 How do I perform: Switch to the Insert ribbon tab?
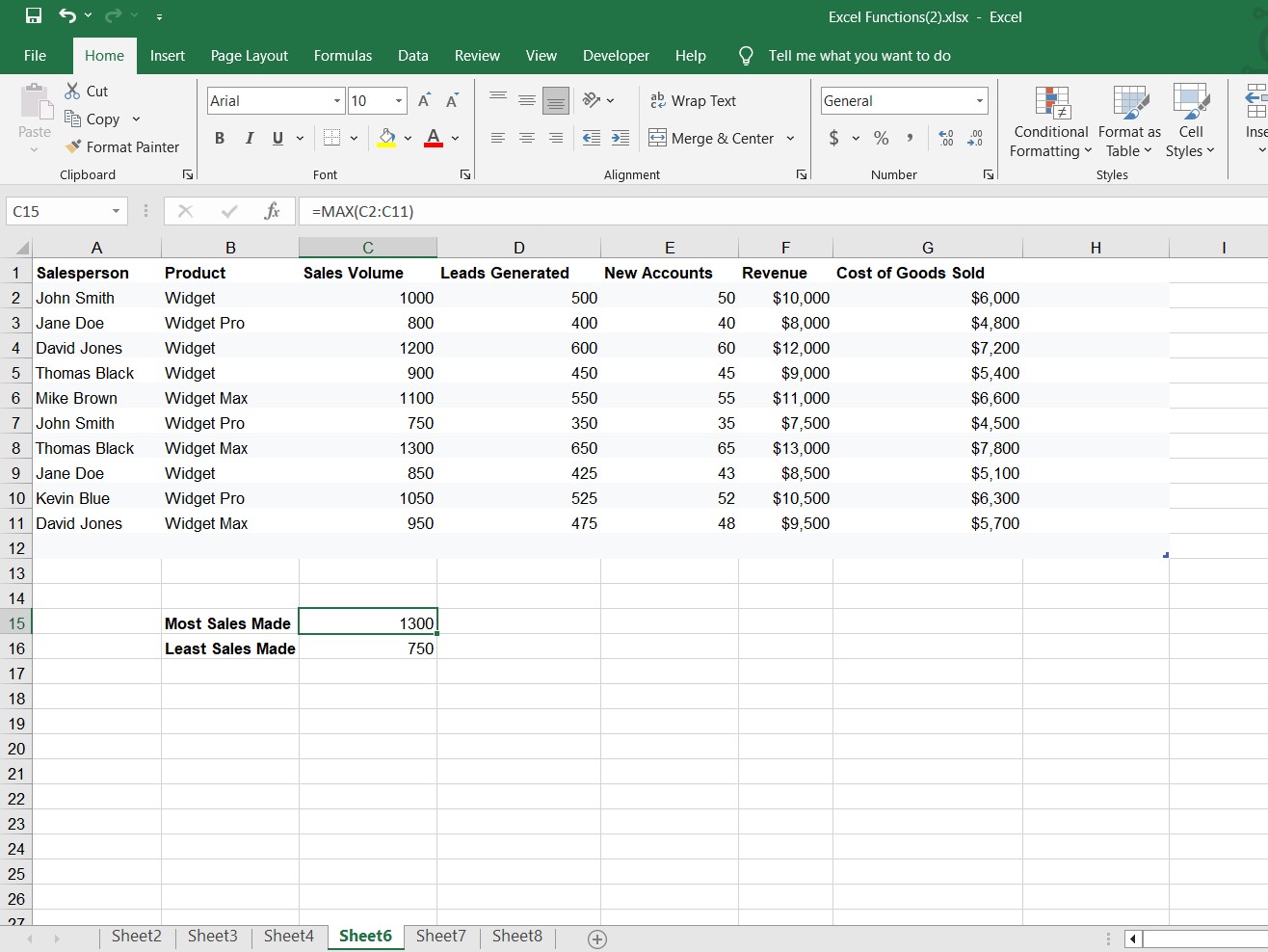(x=168, y=55)
